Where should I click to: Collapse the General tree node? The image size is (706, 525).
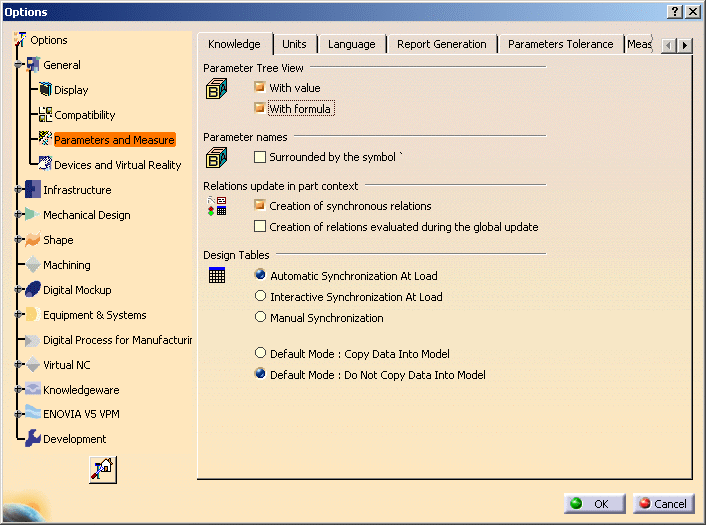18,65
